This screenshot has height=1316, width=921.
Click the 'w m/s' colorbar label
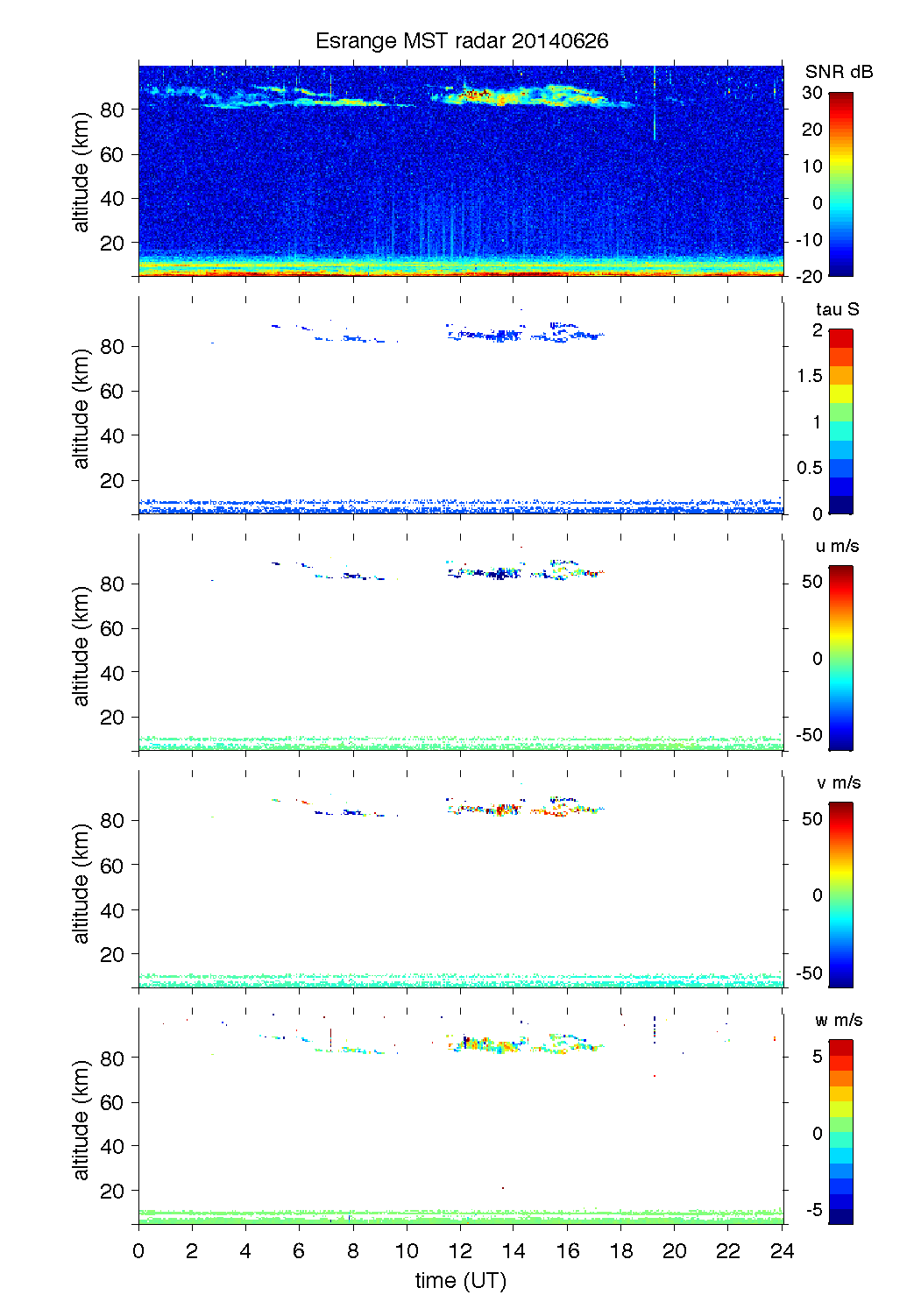tap(838, 1020)
